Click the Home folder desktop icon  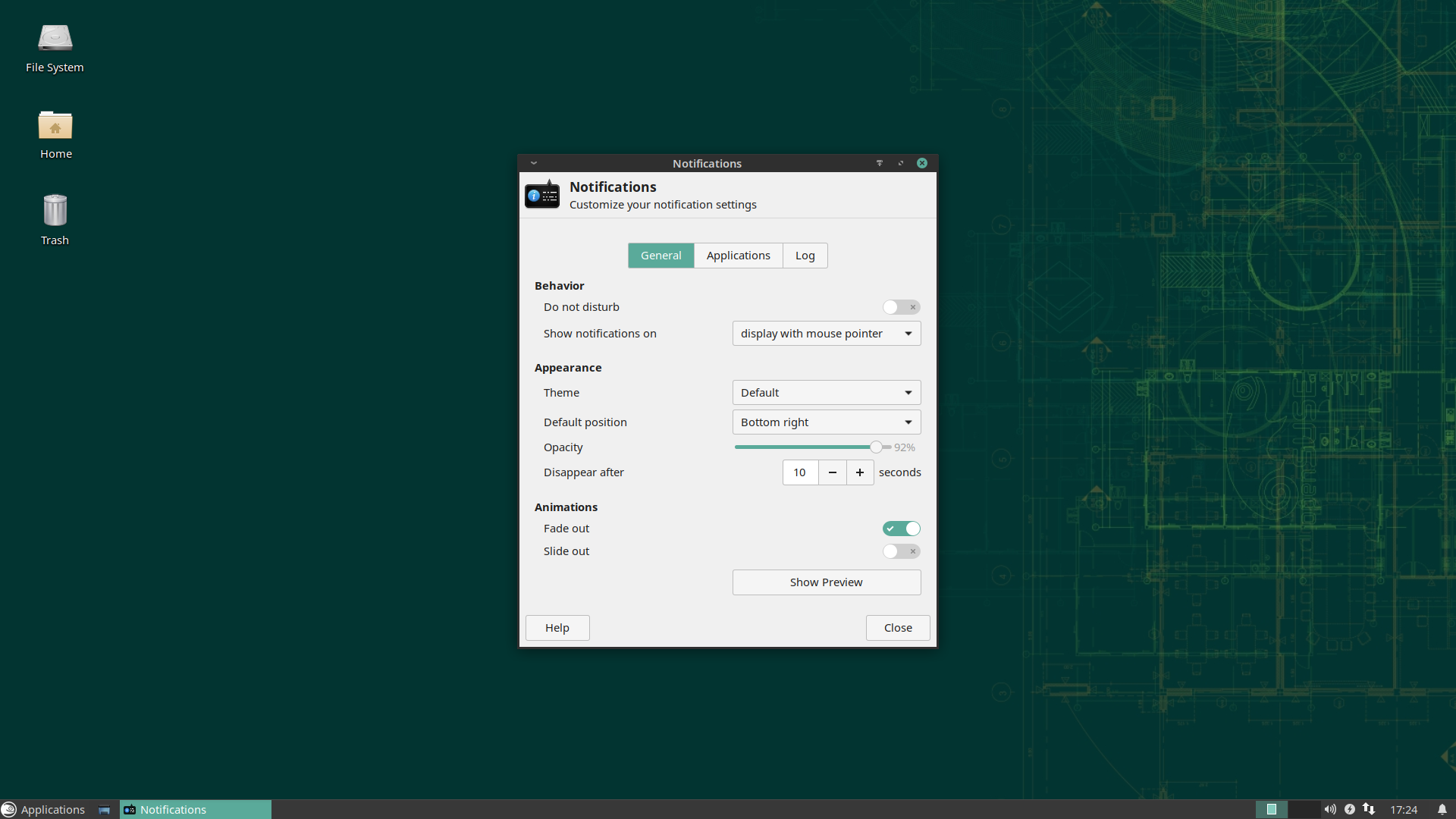pyautogui.click(x=55, y=127)
